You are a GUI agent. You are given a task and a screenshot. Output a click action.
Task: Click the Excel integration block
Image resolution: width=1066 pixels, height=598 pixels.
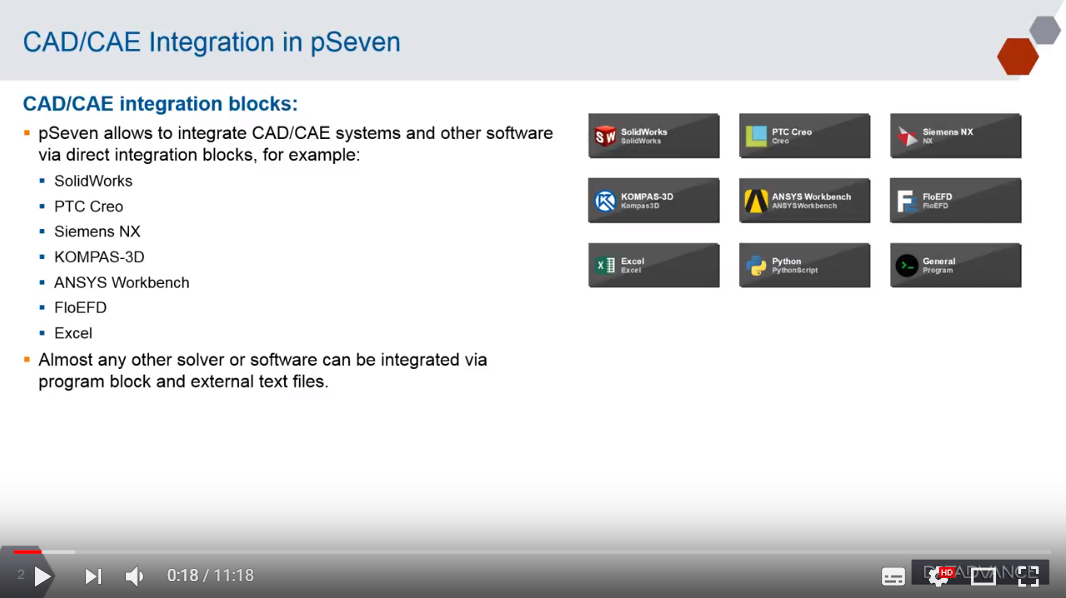(x=653, y=266)
